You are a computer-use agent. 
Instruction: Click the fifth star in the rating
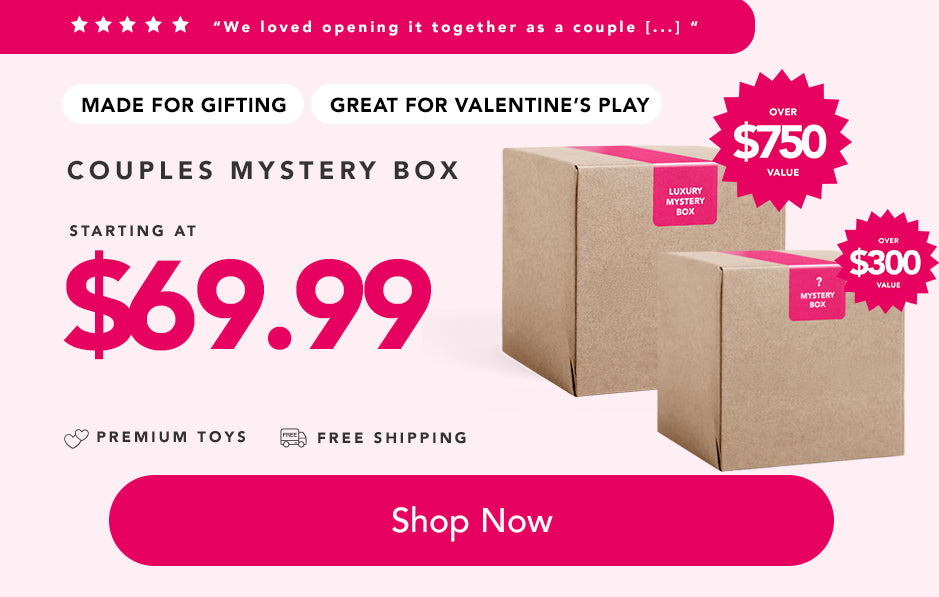(x=180, y=25)
